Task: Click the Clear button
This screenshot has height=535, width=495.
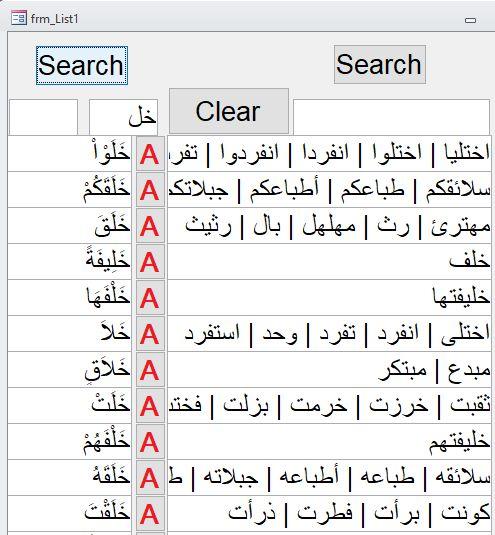Action: click(229, 111)
